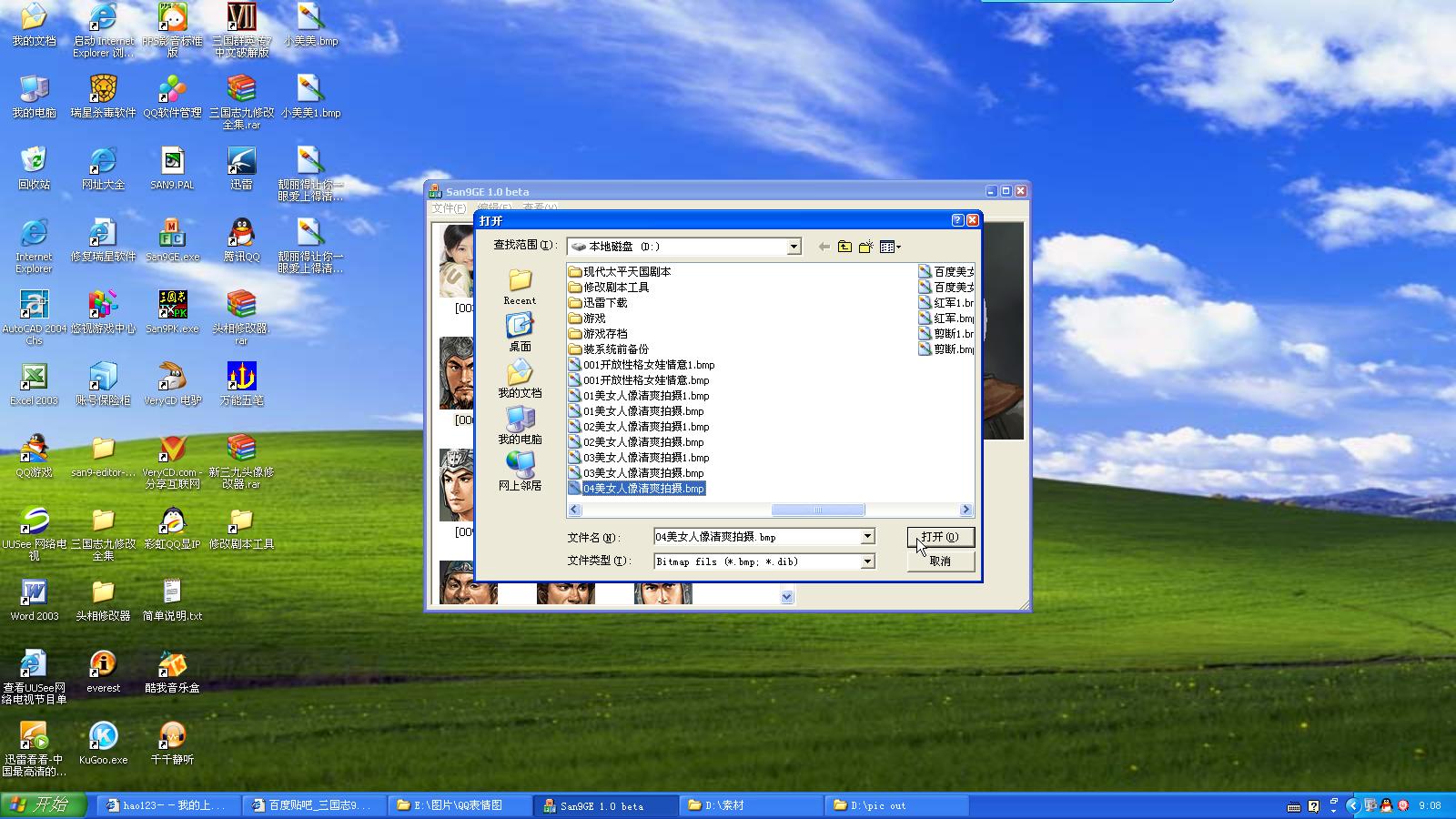Open 我的文档 in places bar

520,379
